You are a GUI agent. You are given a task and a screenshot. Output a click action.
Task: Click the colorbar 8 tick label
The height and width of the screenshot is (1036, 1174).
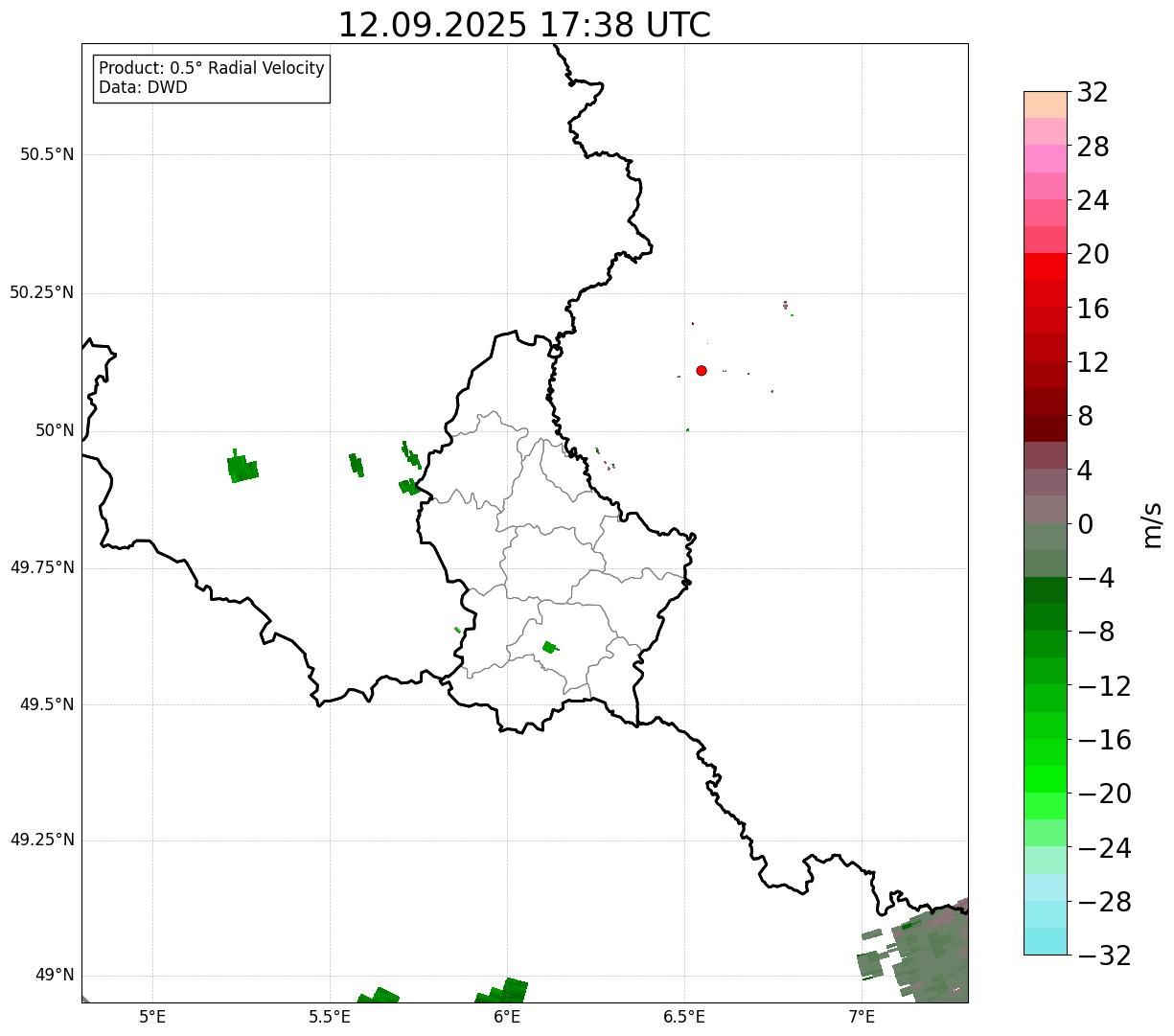[1085, 416]
